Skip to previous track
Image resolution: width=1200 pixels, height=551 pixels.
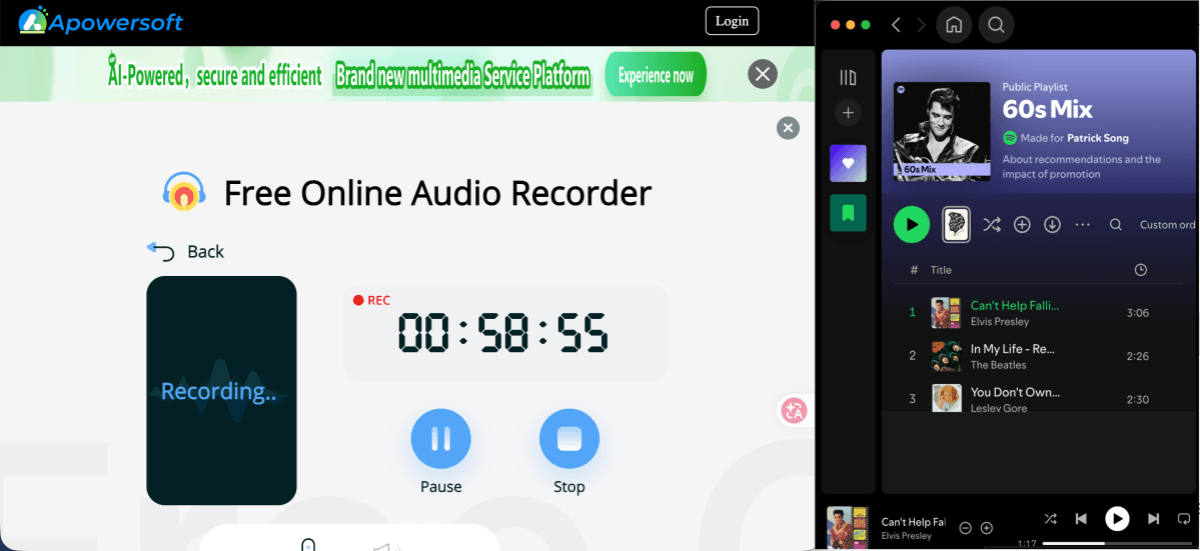pos(1081,519)
